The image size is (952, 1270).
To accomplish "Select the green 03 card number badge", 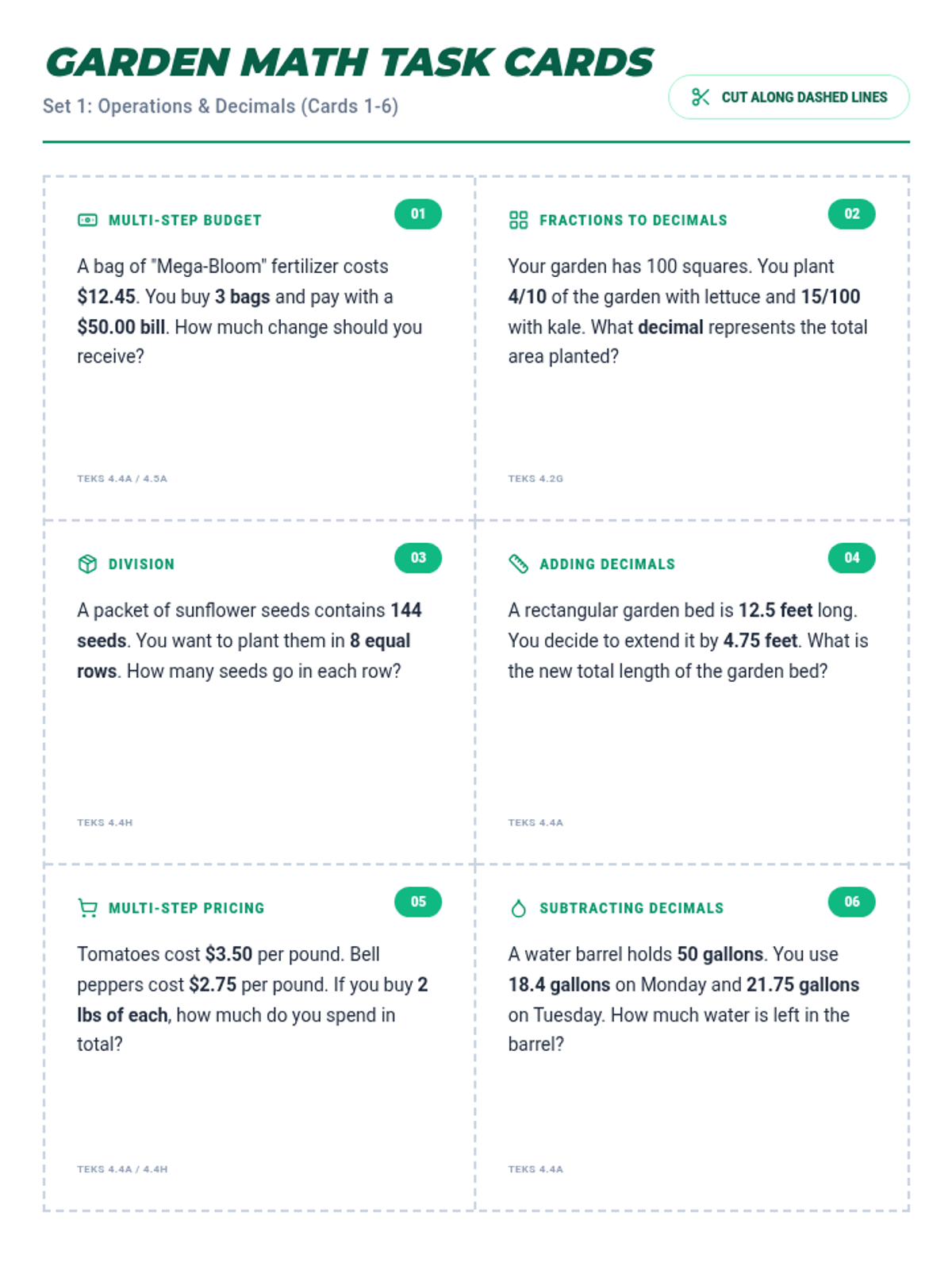I will coord(418,557).
